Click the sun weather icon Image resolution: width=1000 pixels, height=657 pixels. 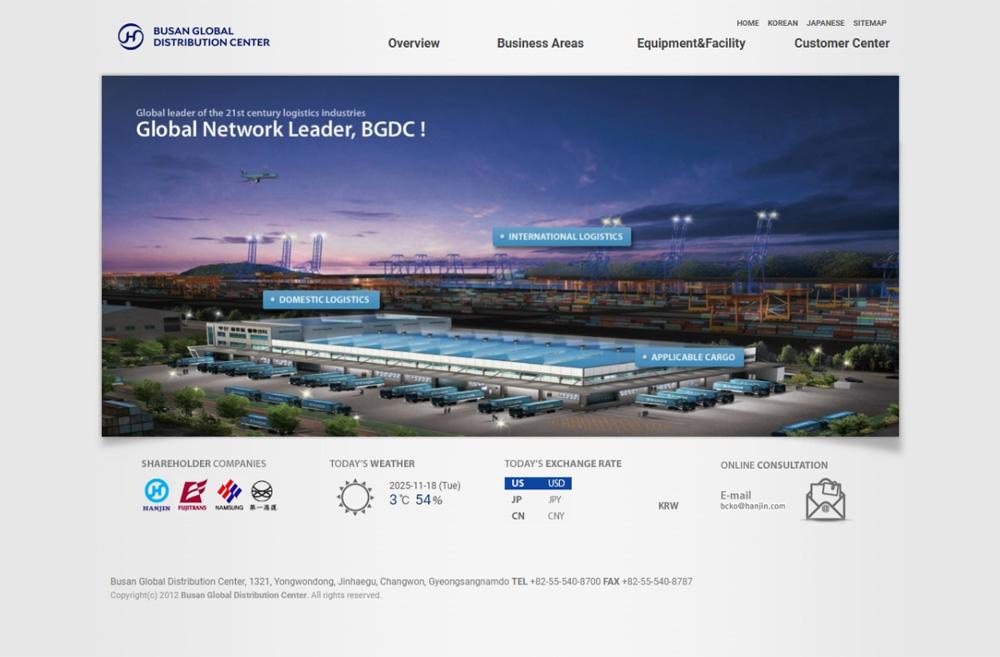tap(355, 497)
